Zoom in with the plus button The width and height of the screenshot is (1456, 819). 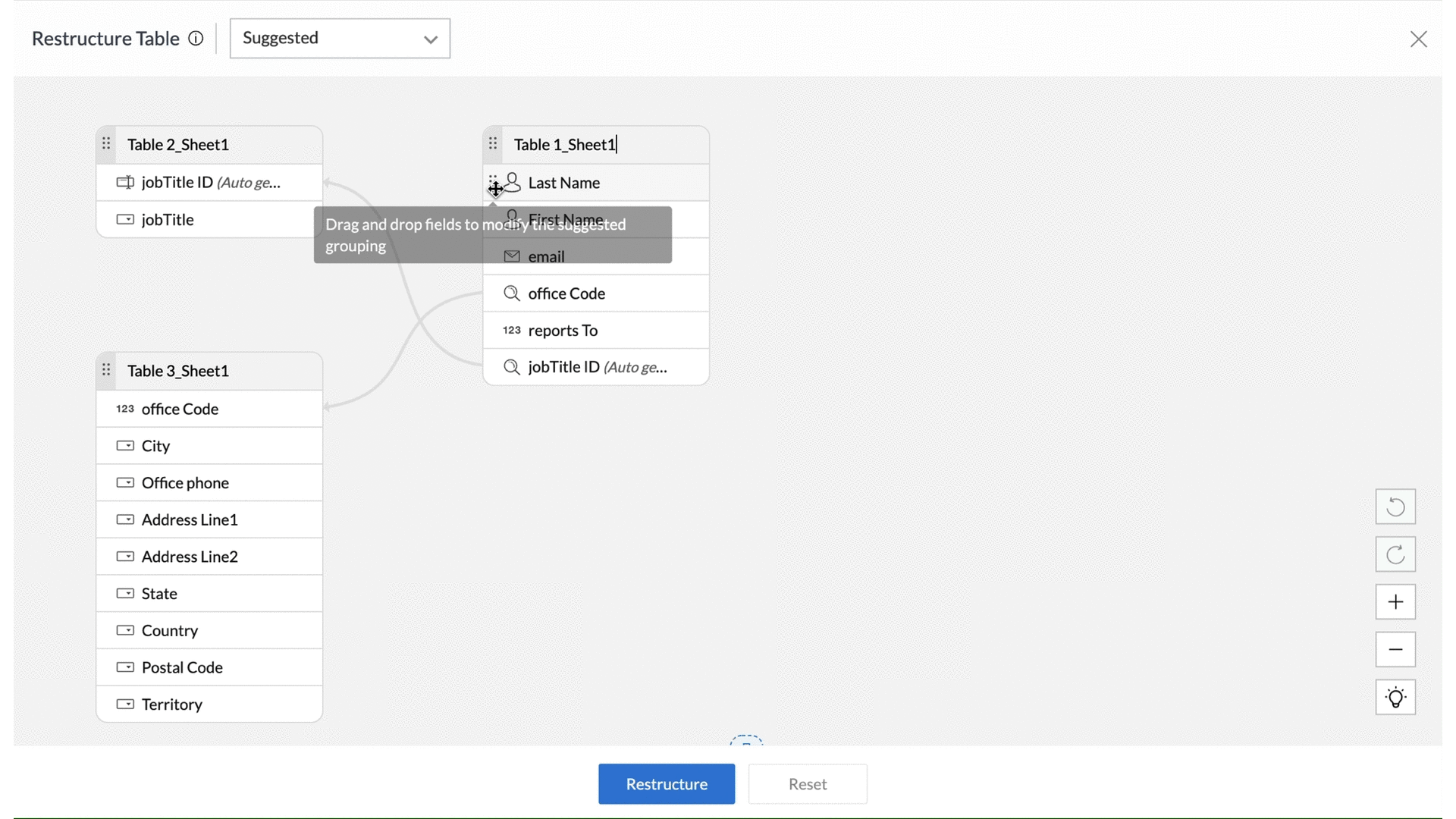tap(1395, 602)
